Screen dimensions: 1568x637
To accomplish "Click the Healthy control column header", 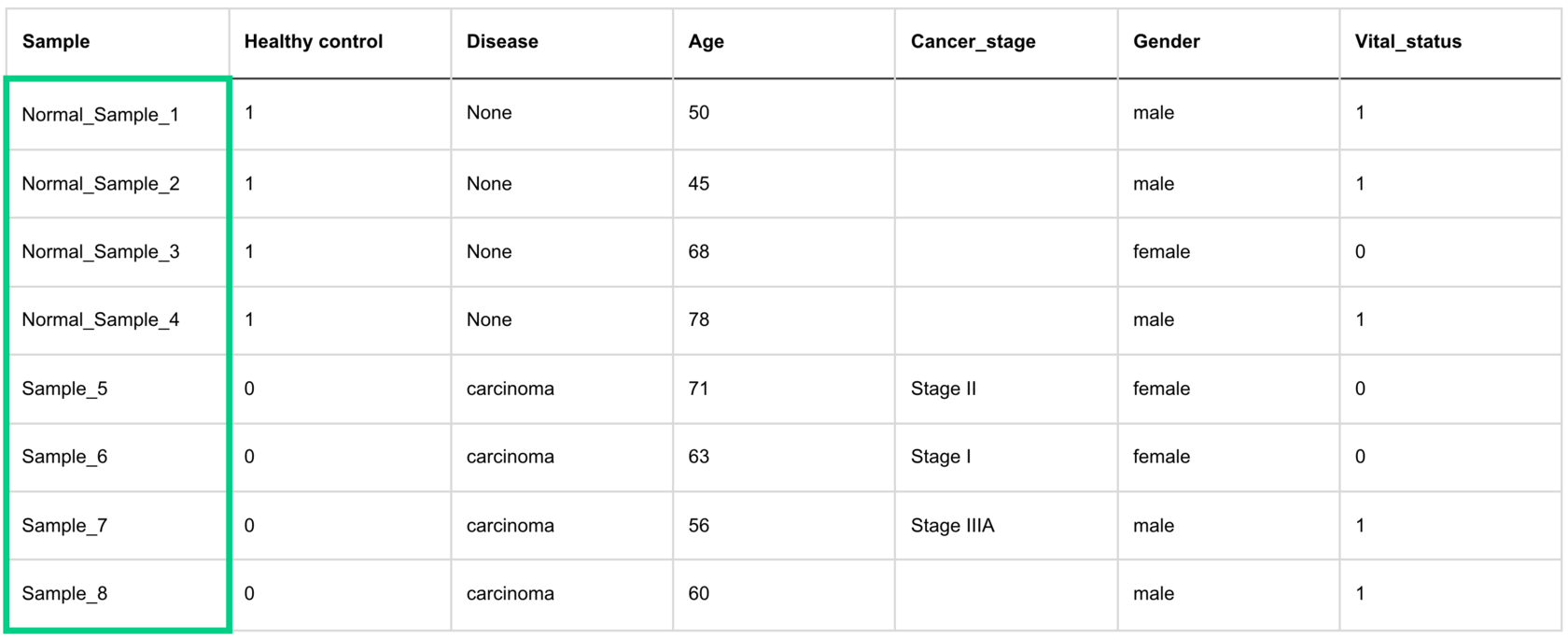I will [314, 42].
